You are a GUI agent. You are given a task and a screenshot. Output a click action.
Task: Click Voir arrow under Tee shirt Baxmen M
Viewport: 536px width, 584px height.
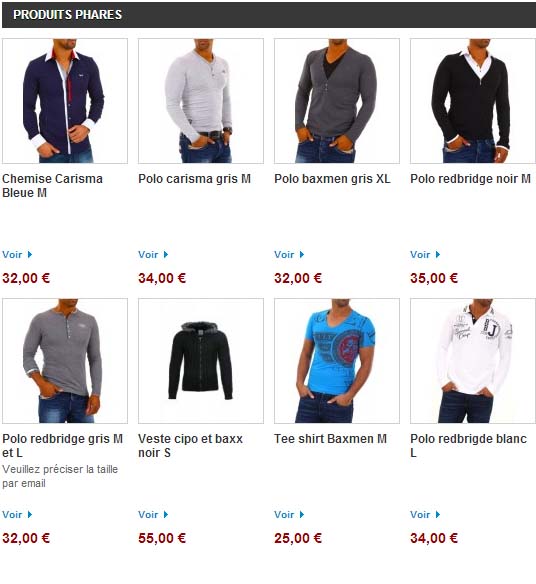pyautogui.click(x=302, y=515)
